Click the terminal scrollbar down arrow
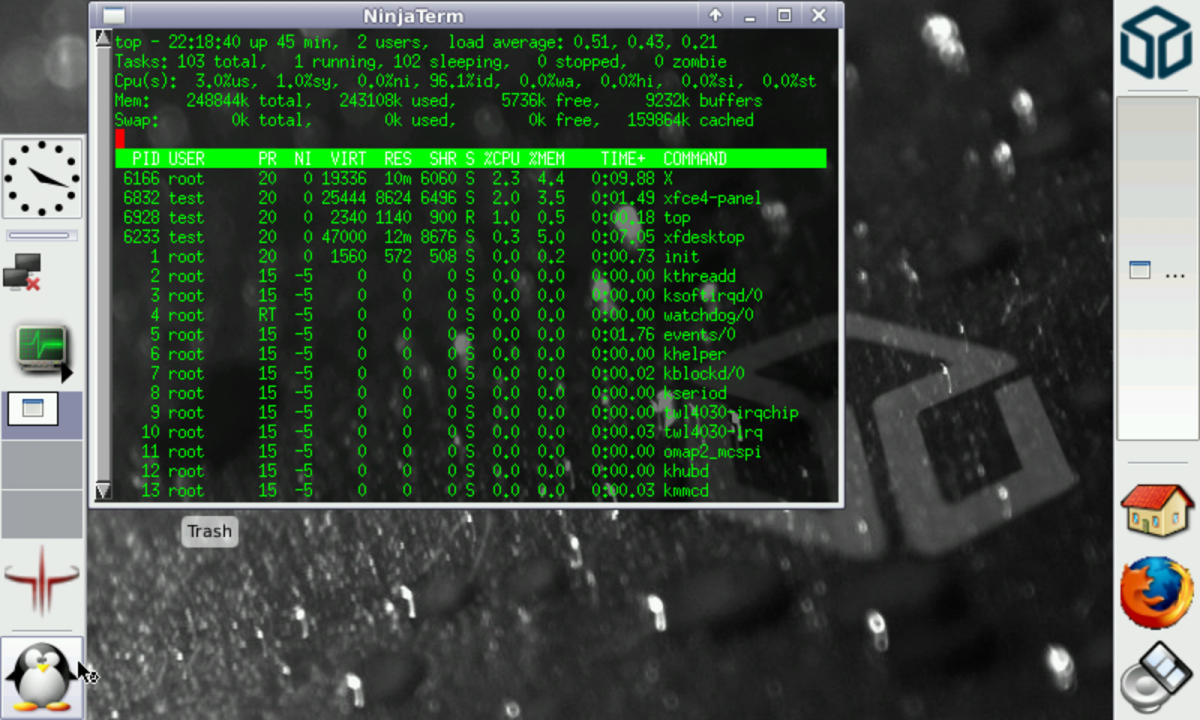 click(x=103, y=491)
